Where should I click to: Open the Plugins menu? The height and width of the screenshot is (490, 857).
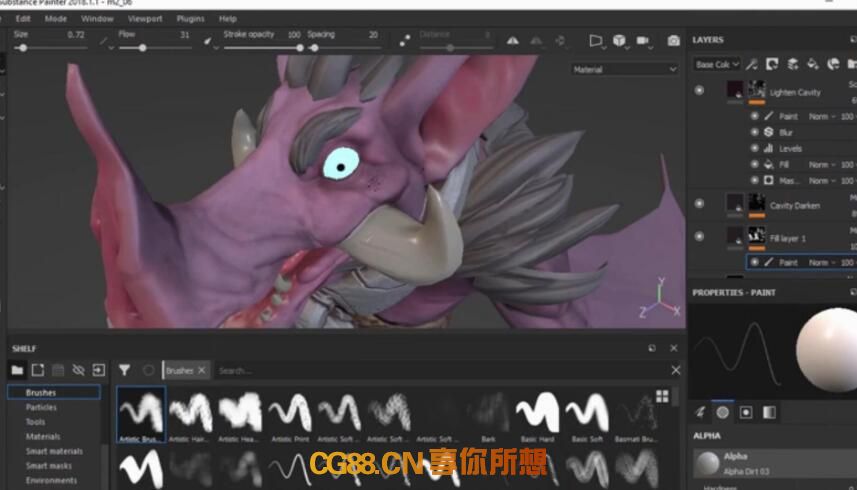(190, 19)
